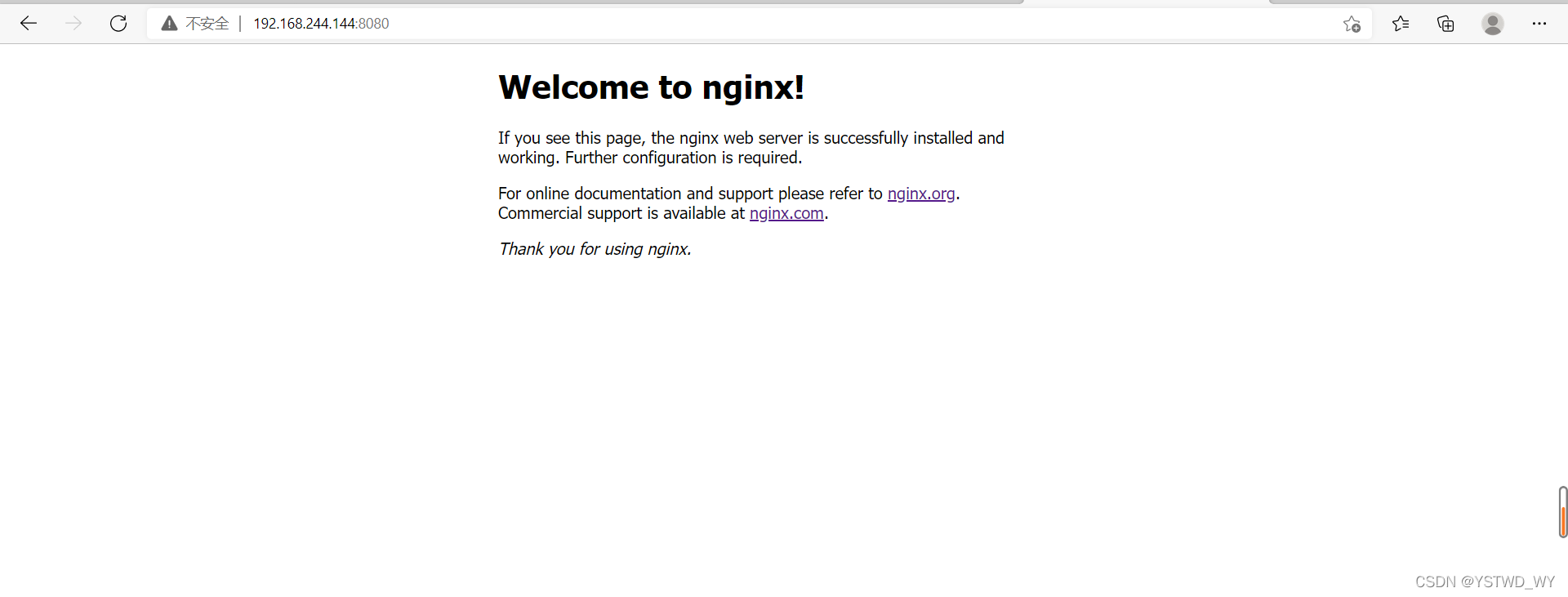Open the user profile avatar
The height and width of the screenshot is (597, 1568).
pos(1493,24)
